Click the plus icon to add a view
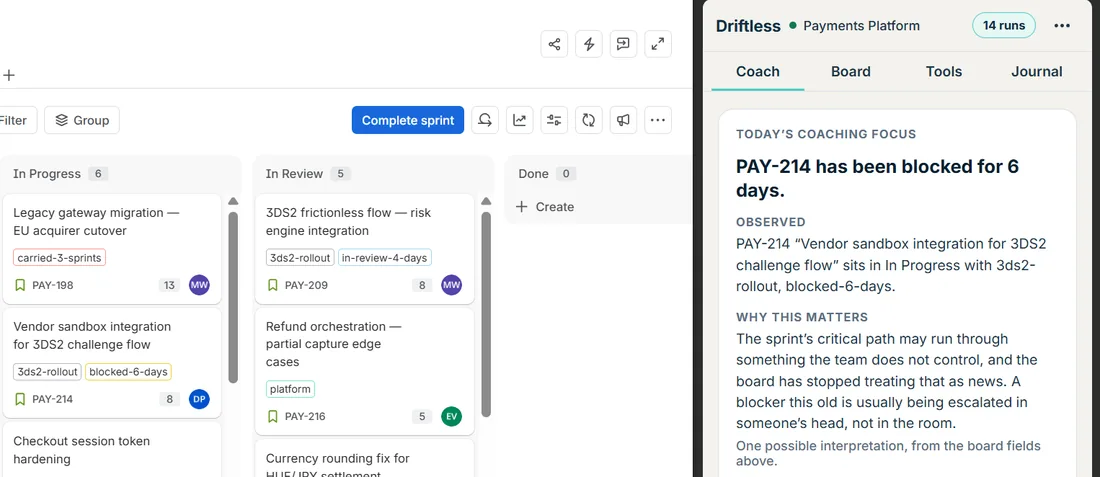The image size is (1100, 477). 8,75
